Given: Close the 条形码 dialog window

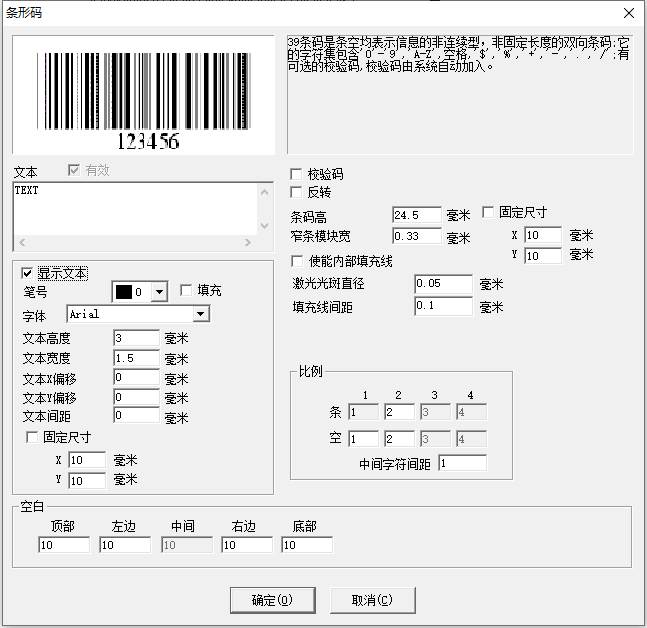Looking at the screenshot, I should click(629, 13).
